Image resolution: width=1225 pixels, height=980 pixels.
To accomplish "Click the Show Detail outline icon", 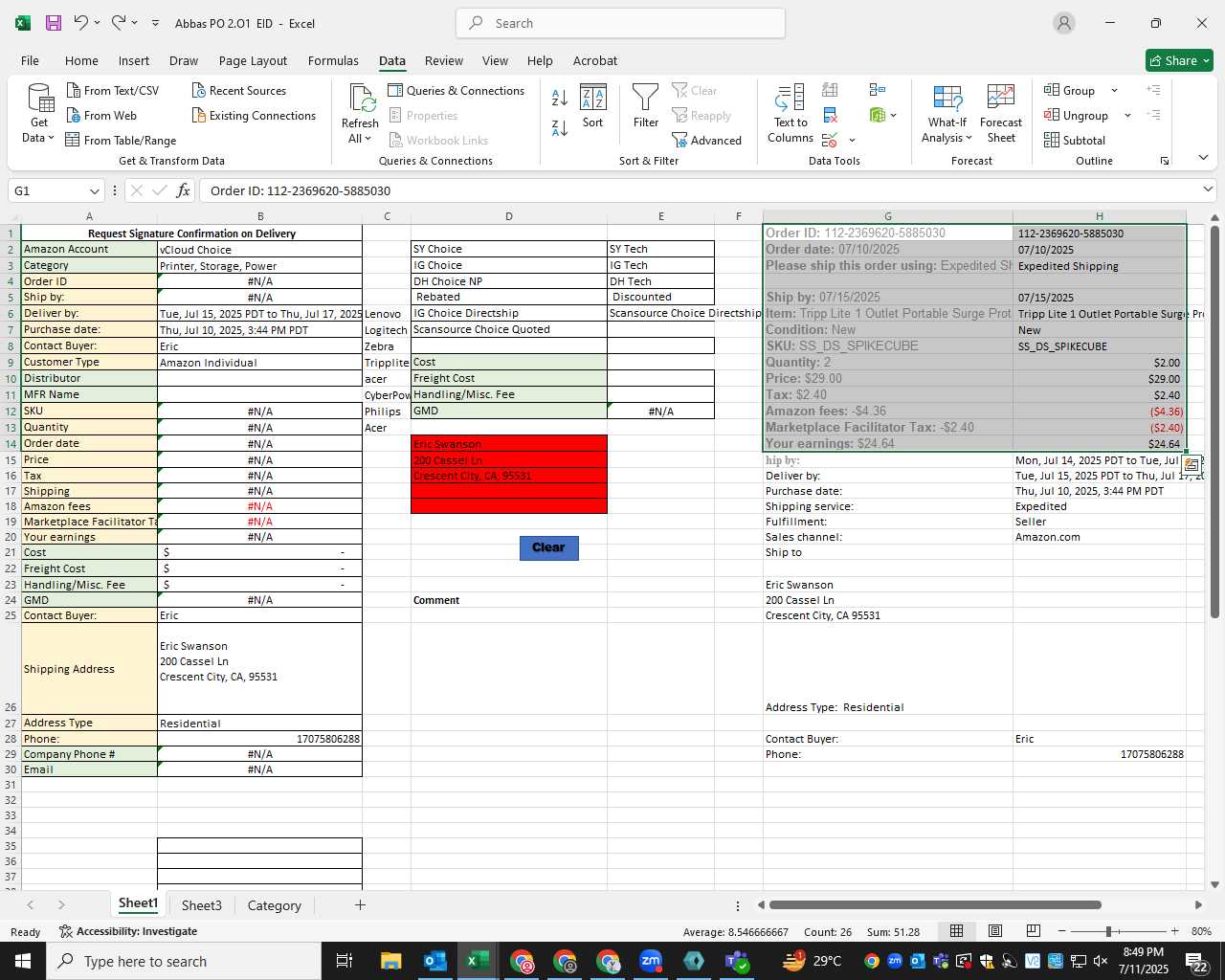I will click(1153, 90).
